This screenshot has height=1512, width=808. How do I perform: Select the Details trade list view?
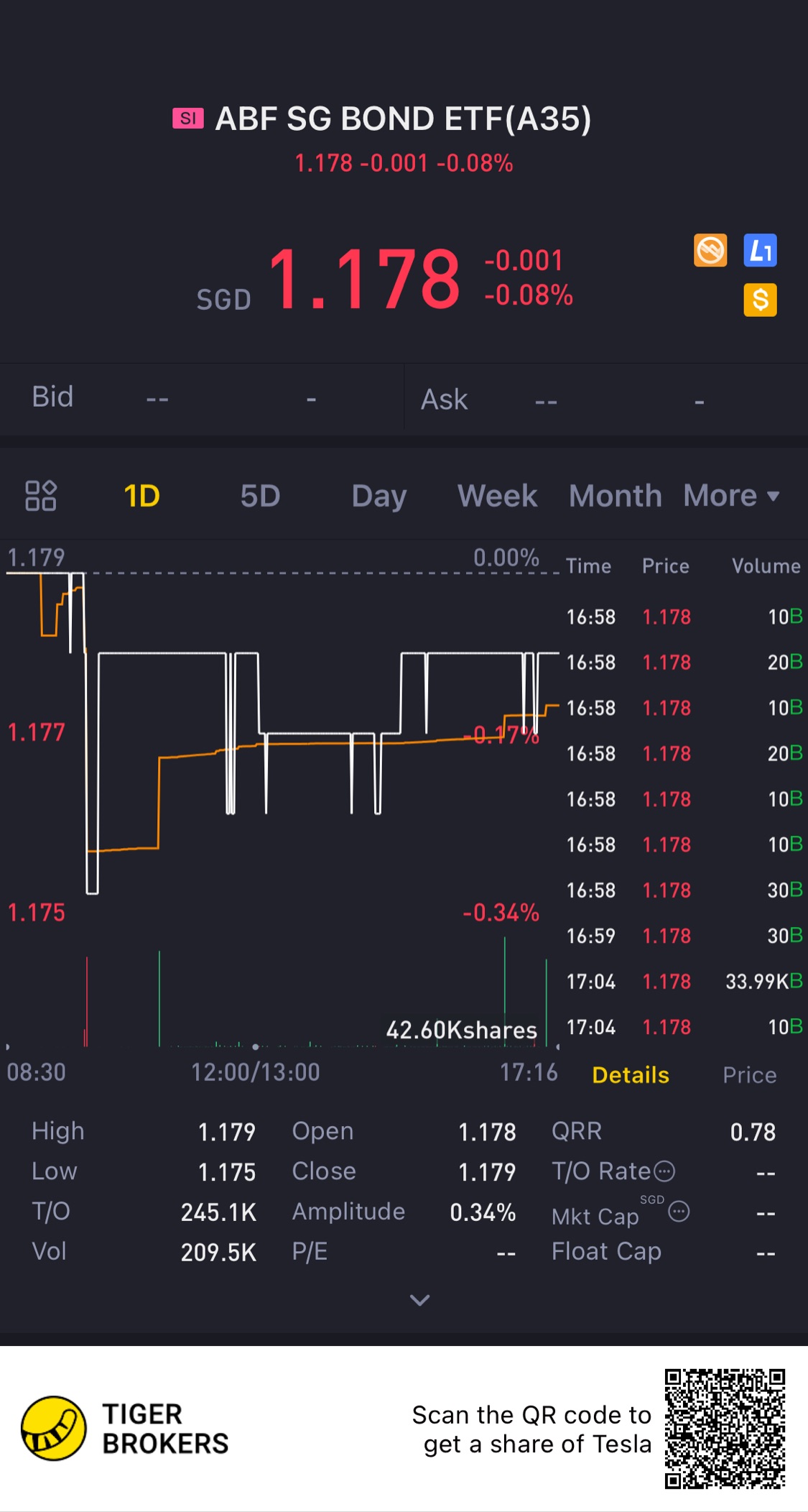(x=631, y=1075)
